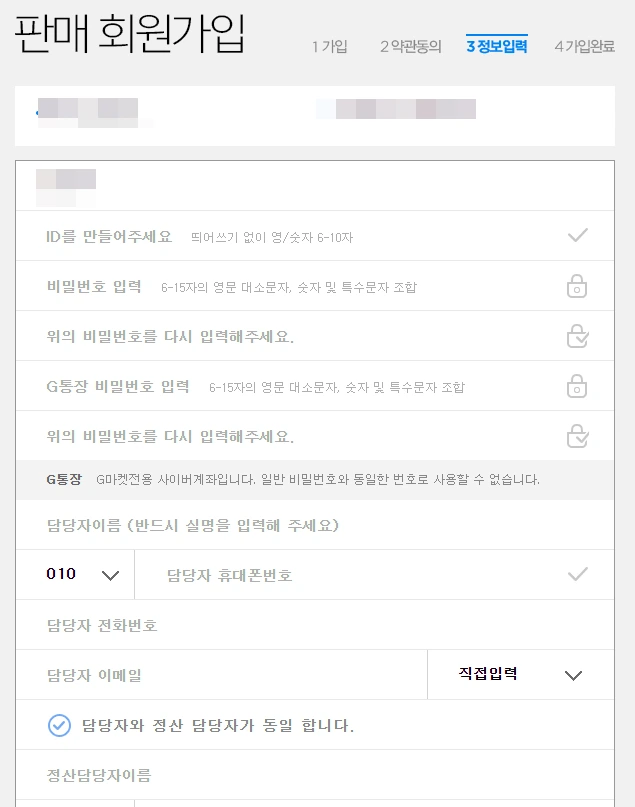Focus the 비밀번호 입력 field
Viewport: 635px width, 807px height.
[315, 286]
